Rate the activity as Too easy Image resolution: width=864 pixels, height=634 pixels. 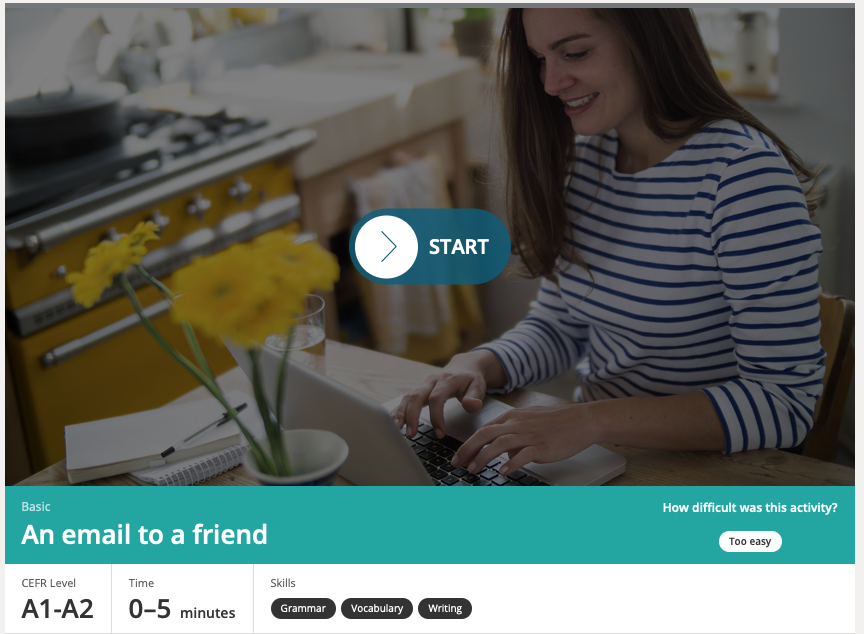coord(750,541)
